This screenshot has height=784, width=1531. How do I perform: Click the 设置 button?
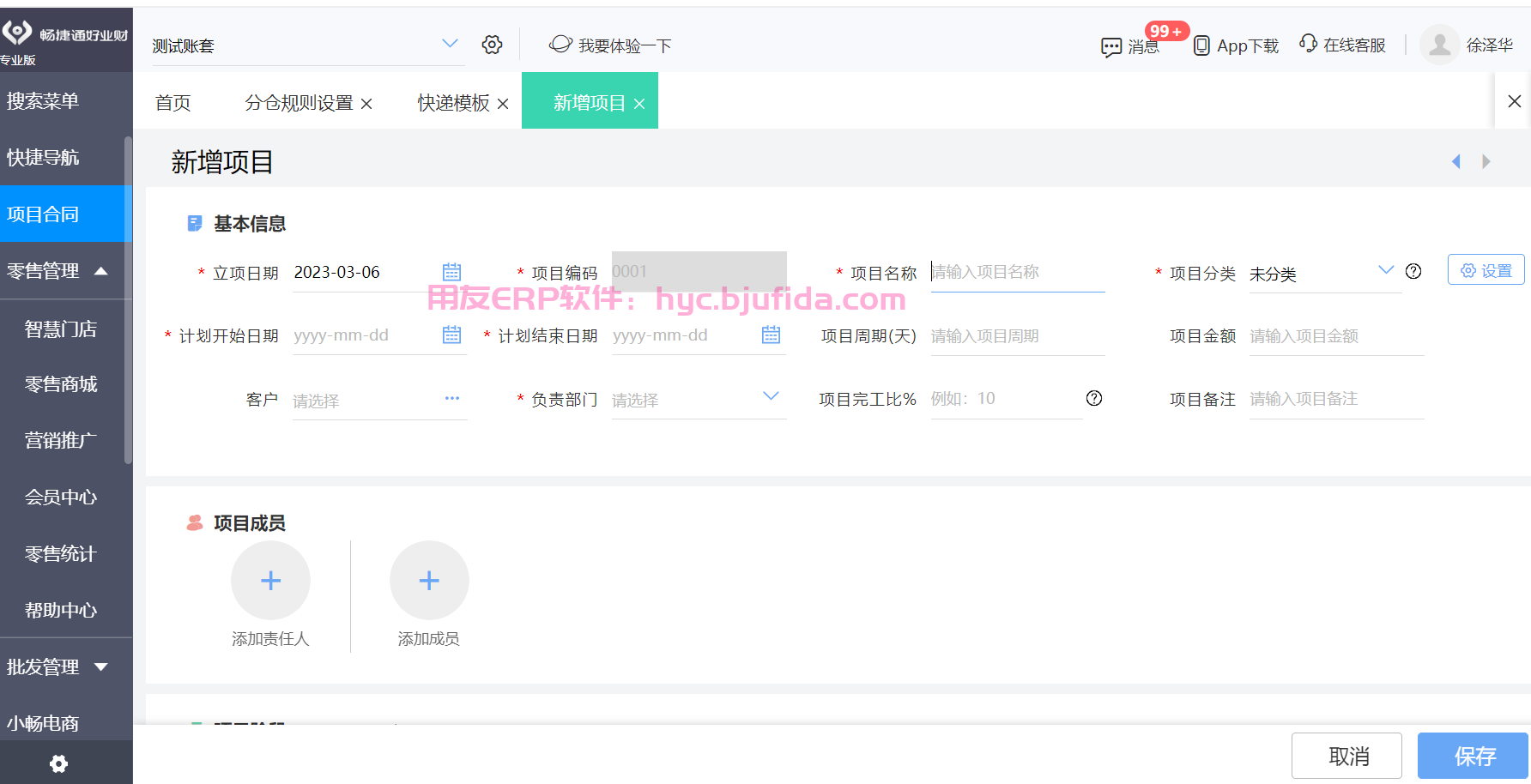click(x=1486, y=269)
